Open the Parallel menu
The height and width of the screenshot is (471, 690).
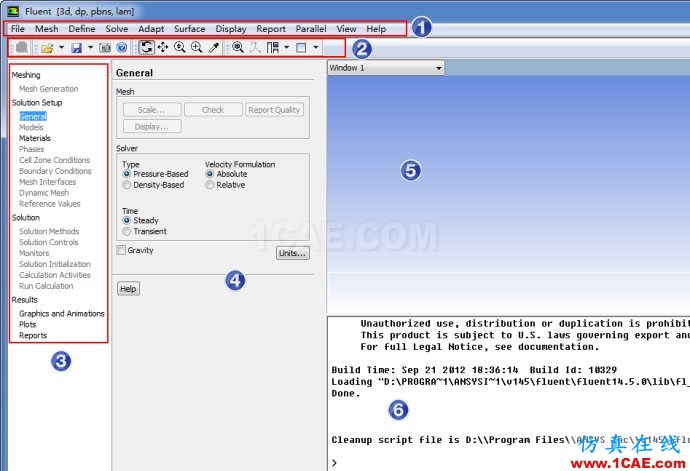(x=311, y=29)
